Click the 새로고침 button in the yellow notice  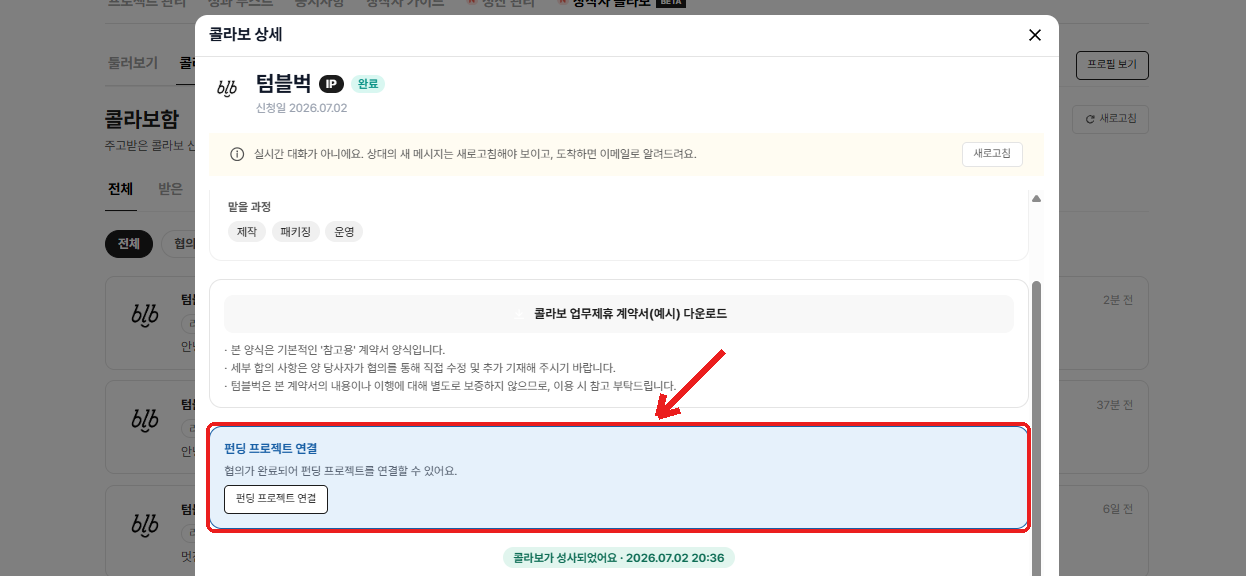[x=992, y=154]
